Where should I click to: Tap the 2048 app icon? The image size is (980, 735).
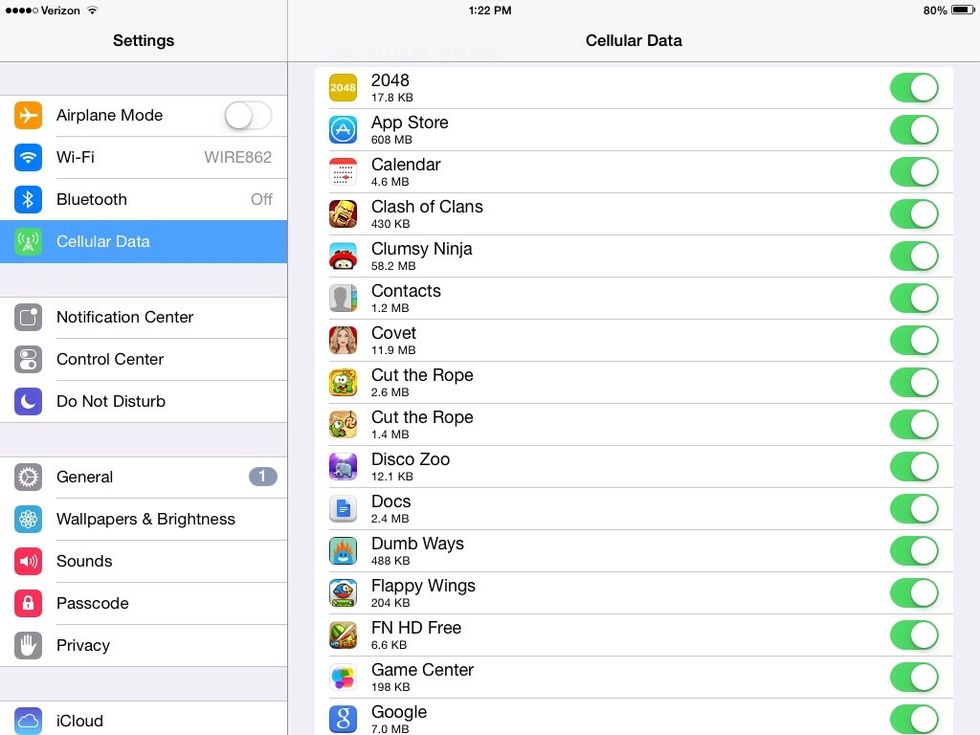pos(343,88)
